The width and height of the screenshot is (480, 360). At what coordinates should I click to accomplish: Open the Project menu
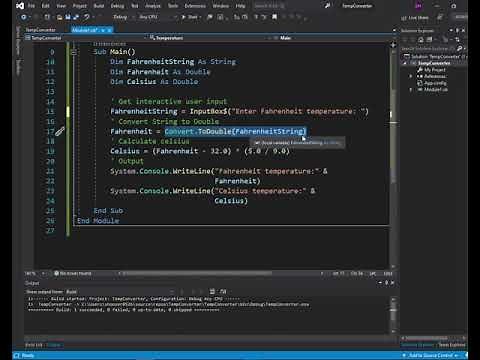pos(79,6)
